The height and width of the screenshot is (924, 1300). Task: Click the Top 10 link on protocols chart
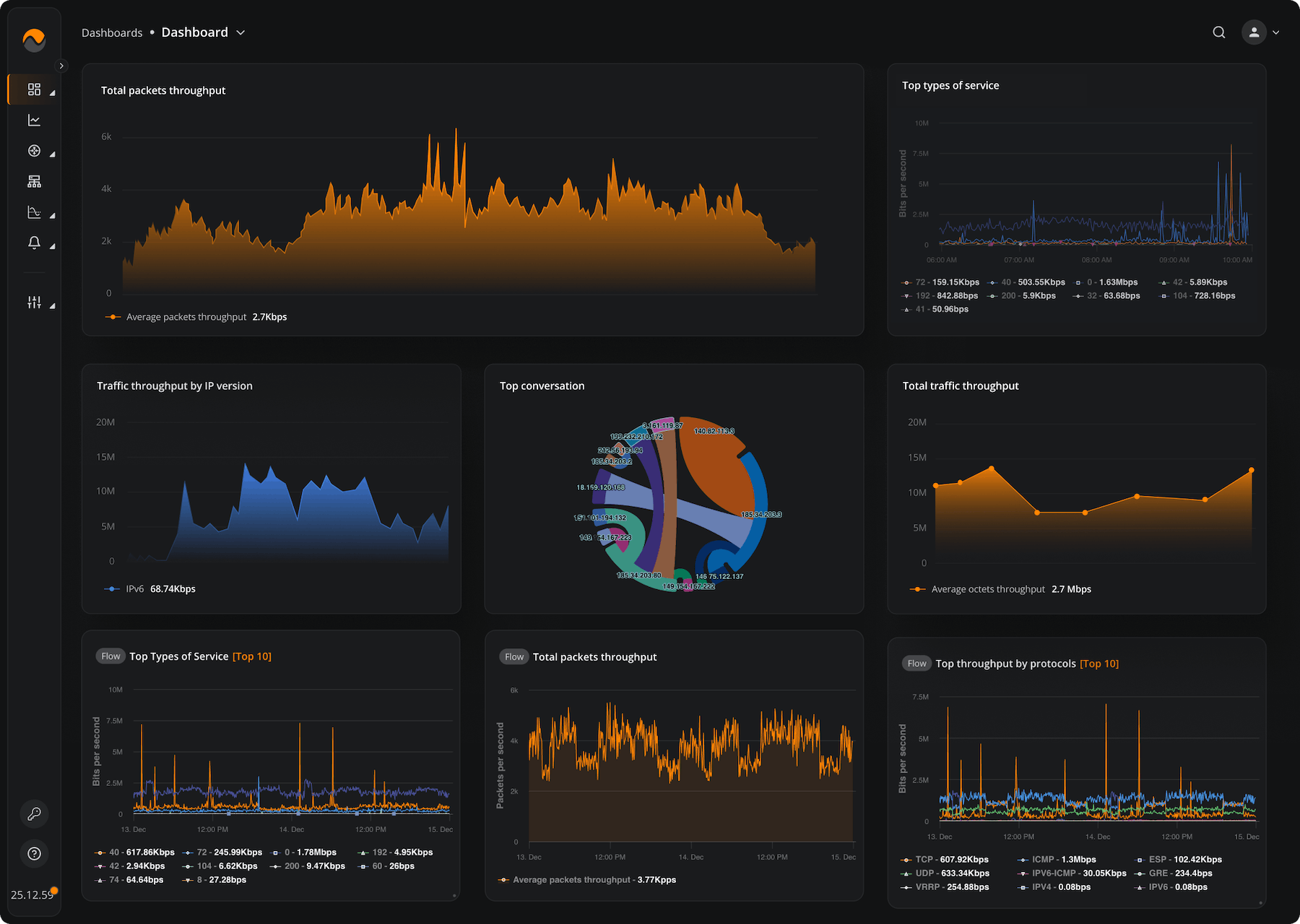[1098, 663]
